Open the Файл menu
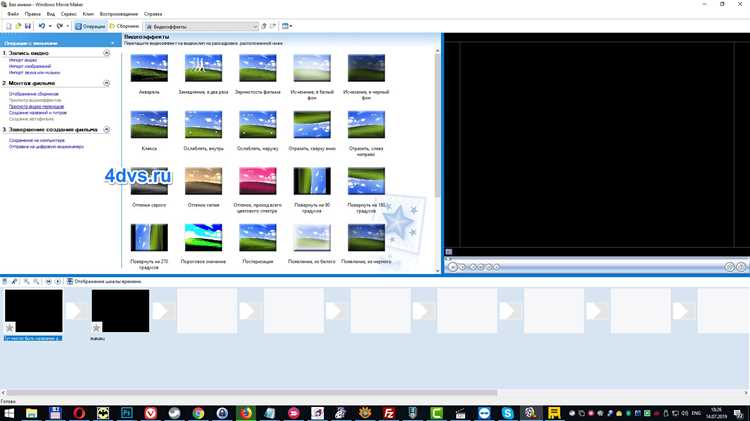The image size is (750, 421). [13, 14]
